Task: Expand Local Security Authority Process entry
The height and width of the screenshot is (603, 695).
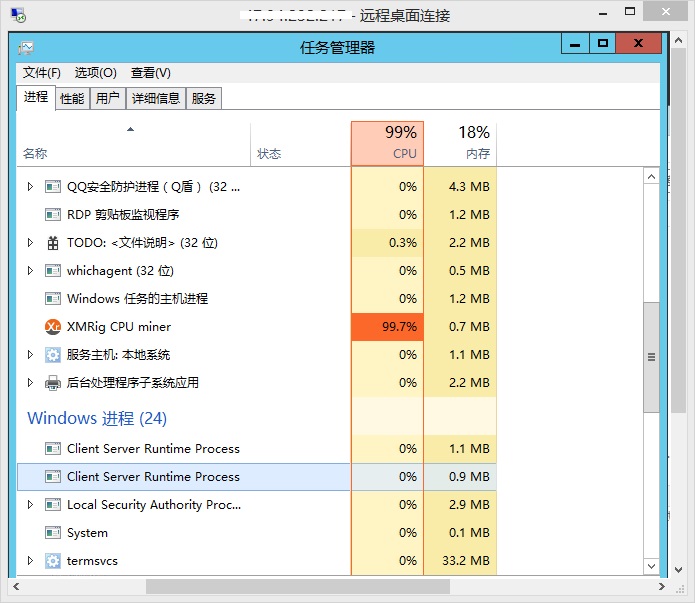Action: click(x=30, y=505)
